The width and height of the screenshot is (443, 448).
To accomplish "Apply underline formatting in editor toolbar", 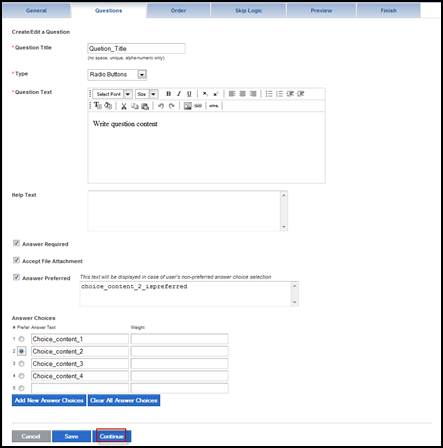I will (x=189, y=94).
